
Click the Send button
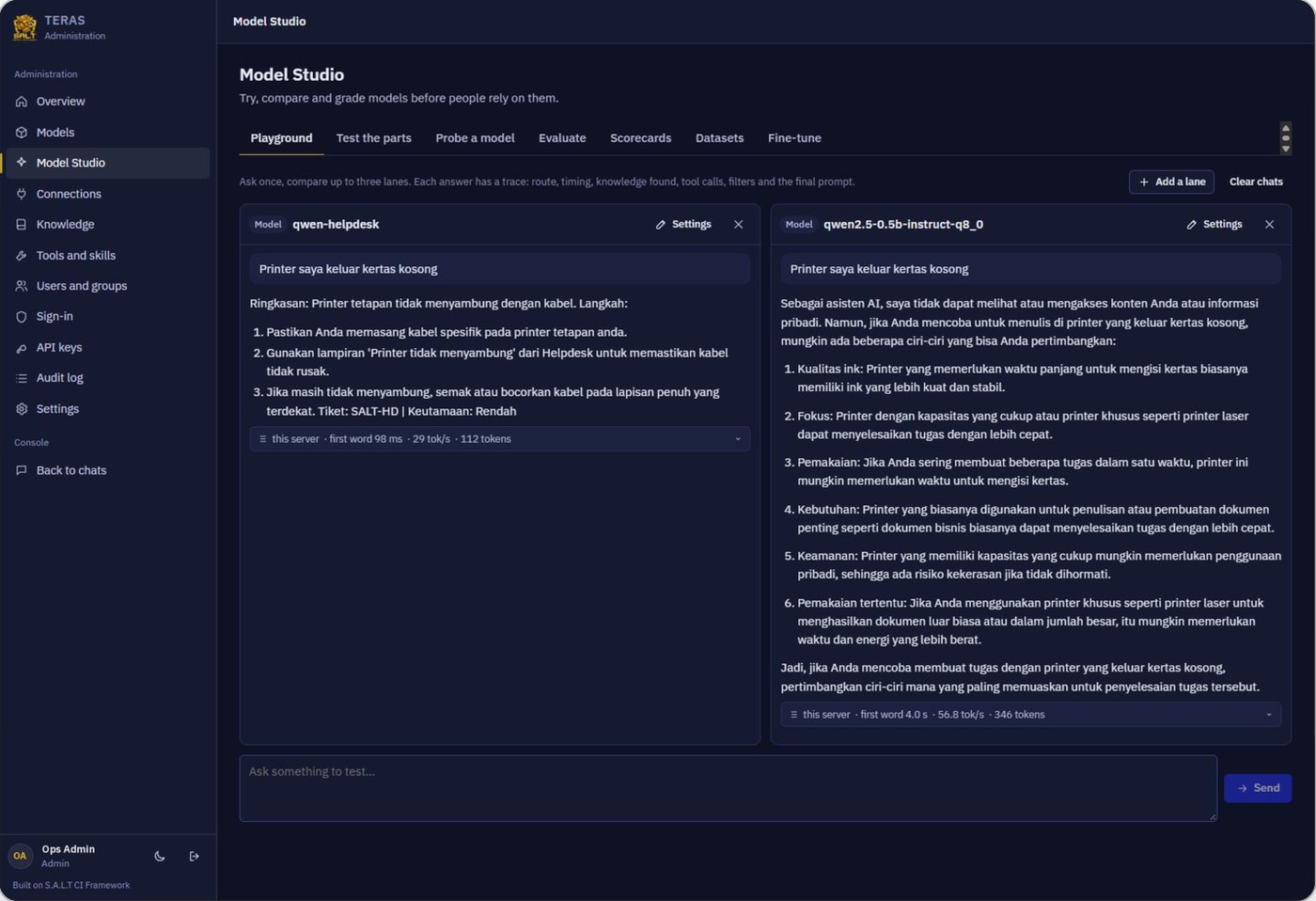tap(1258, 788)
